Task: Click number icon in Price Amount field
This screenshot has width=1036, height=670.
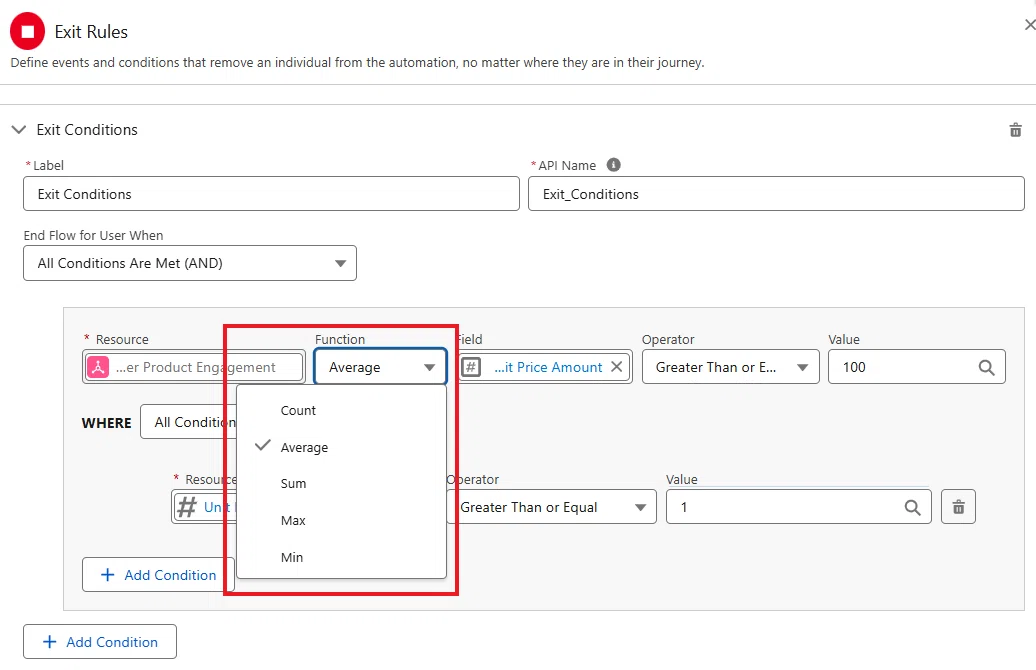Action: pos(470,367)
